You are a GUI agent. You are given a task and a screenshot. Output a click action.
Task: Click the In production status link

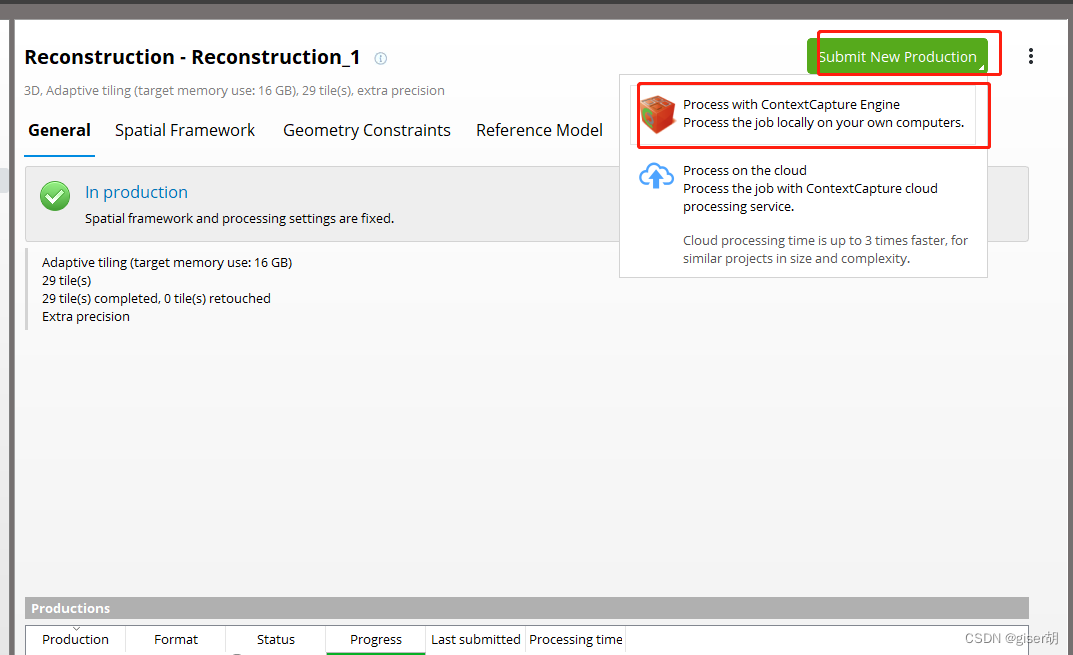pyautogui.click(x=136, y=192)
